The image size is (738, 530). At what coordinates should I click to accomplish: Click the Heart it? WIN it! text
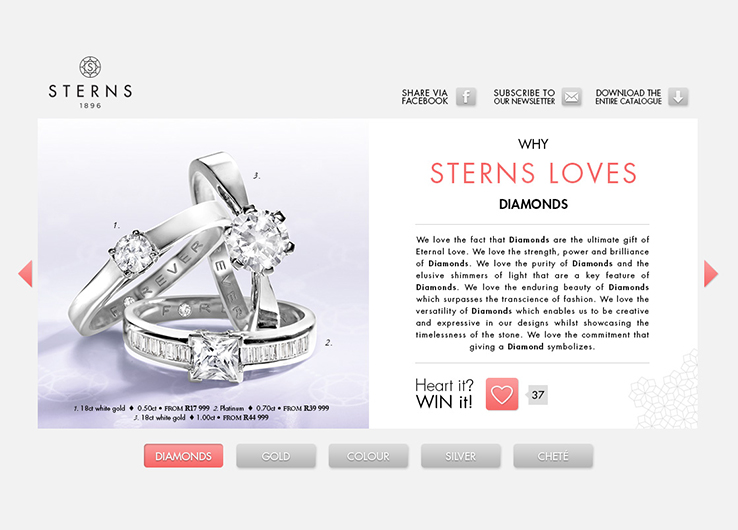coord(444,394)
